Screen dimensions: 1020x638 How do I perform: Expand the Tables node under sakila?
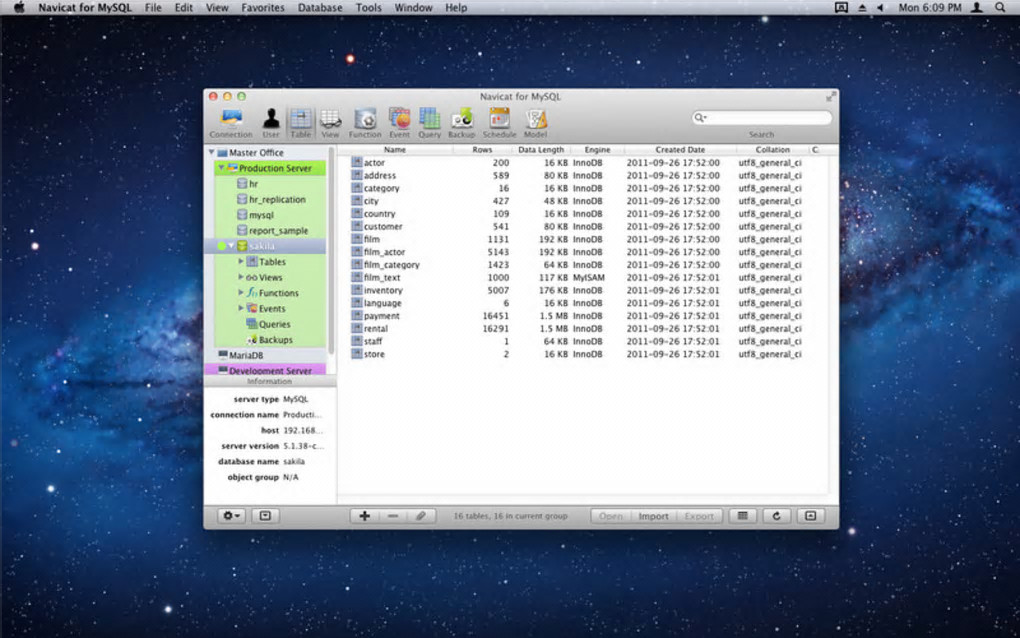point(241,262)
